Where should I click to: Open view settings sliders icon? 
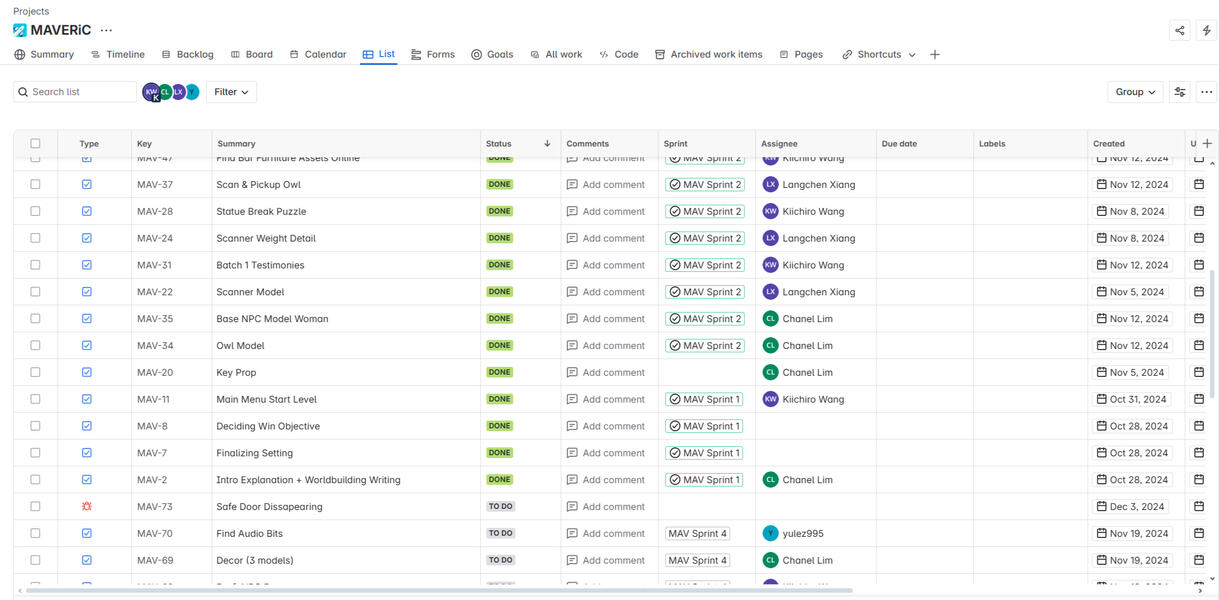(1180, 92)
